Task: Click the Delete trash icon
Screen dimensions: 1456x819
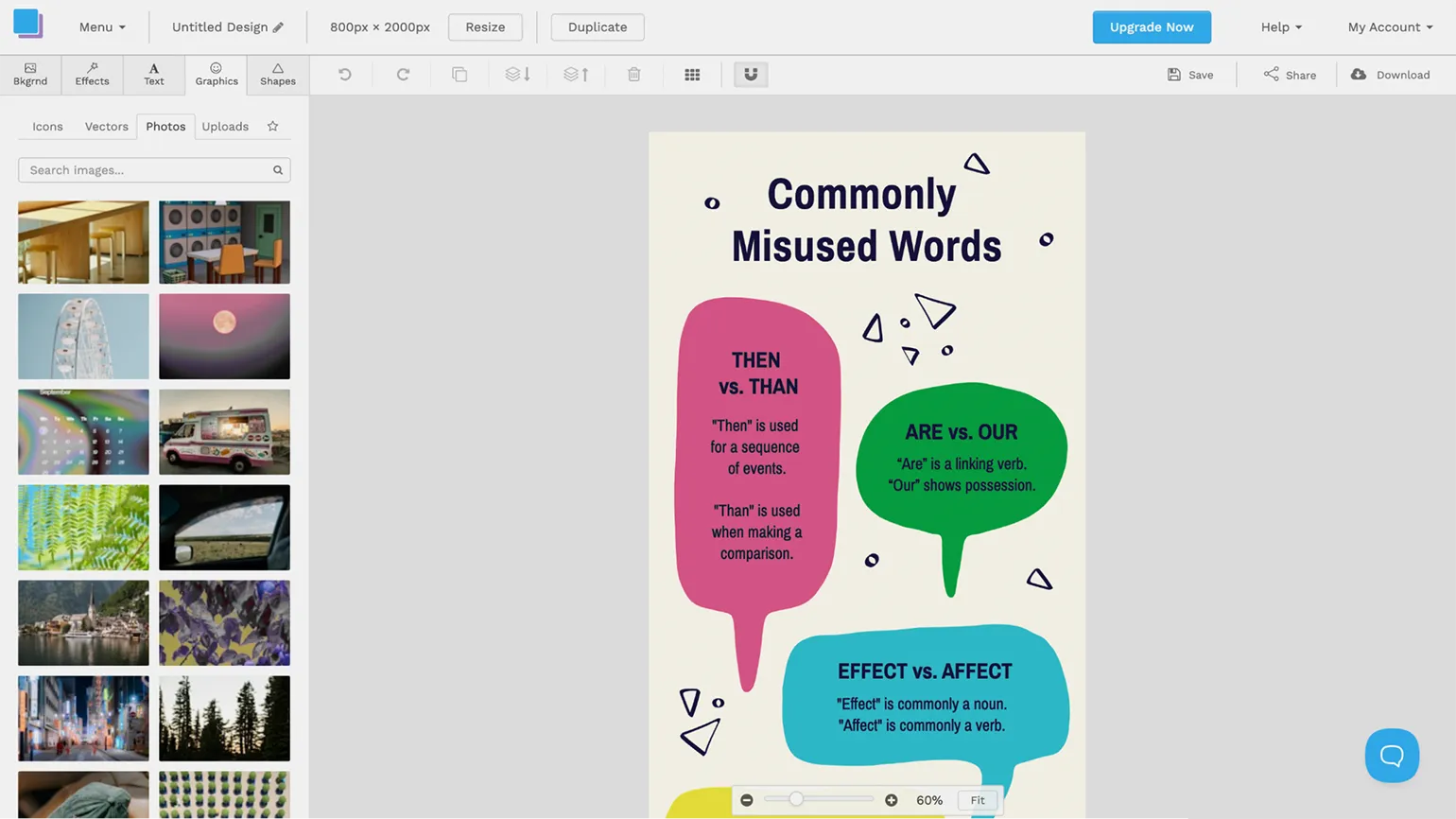Action: coord(634,75)
